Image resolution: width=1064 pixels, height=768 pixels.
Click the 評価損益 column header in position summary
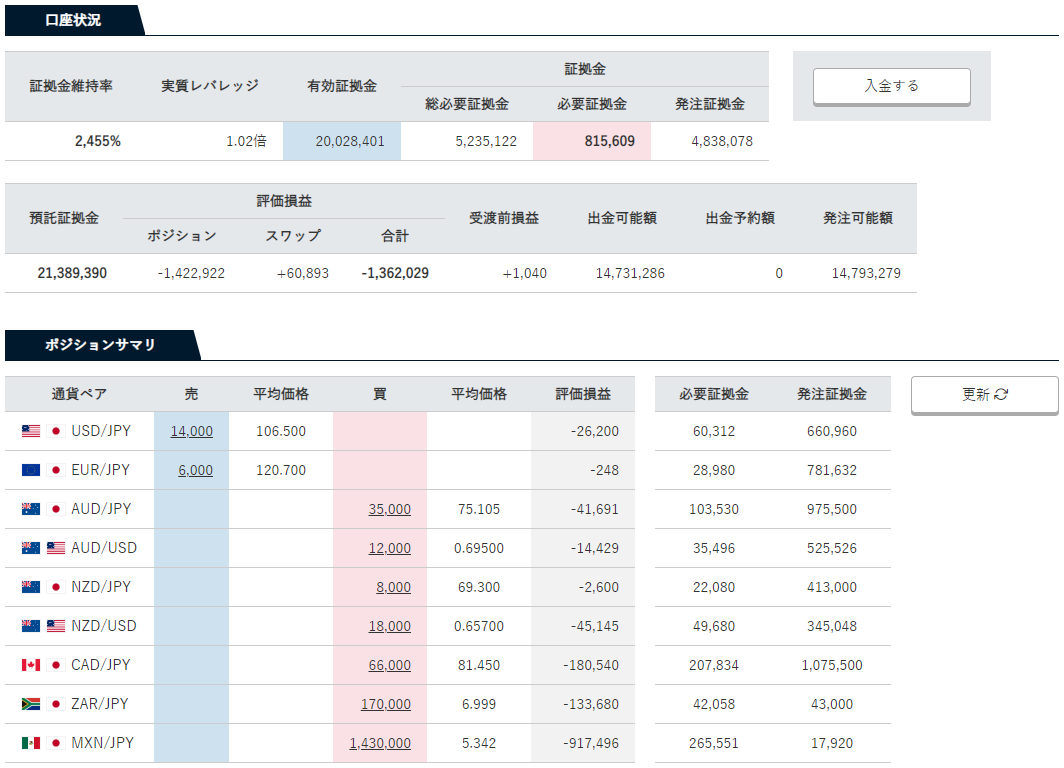583,394
